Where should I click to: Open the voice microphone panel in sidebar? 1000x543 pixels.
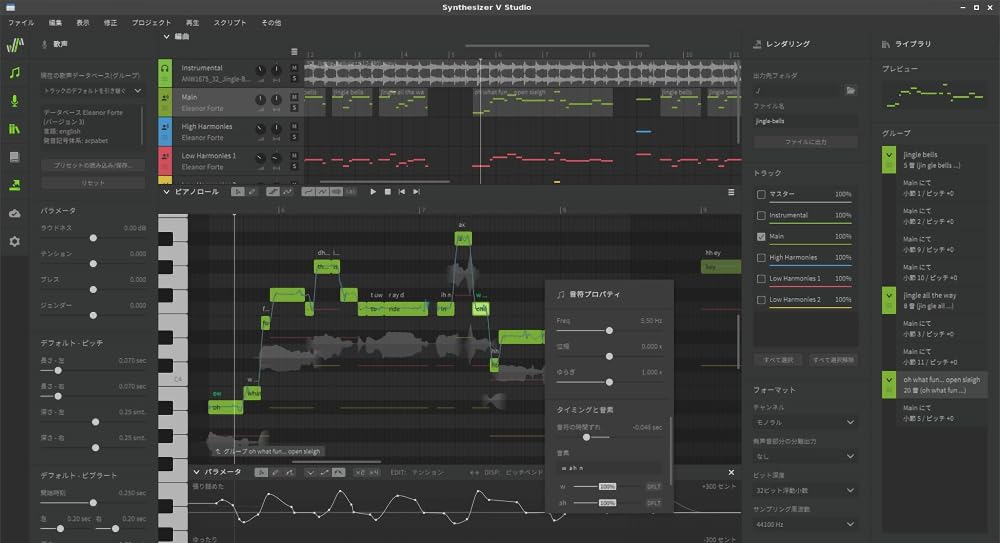[x=14, y=101]
